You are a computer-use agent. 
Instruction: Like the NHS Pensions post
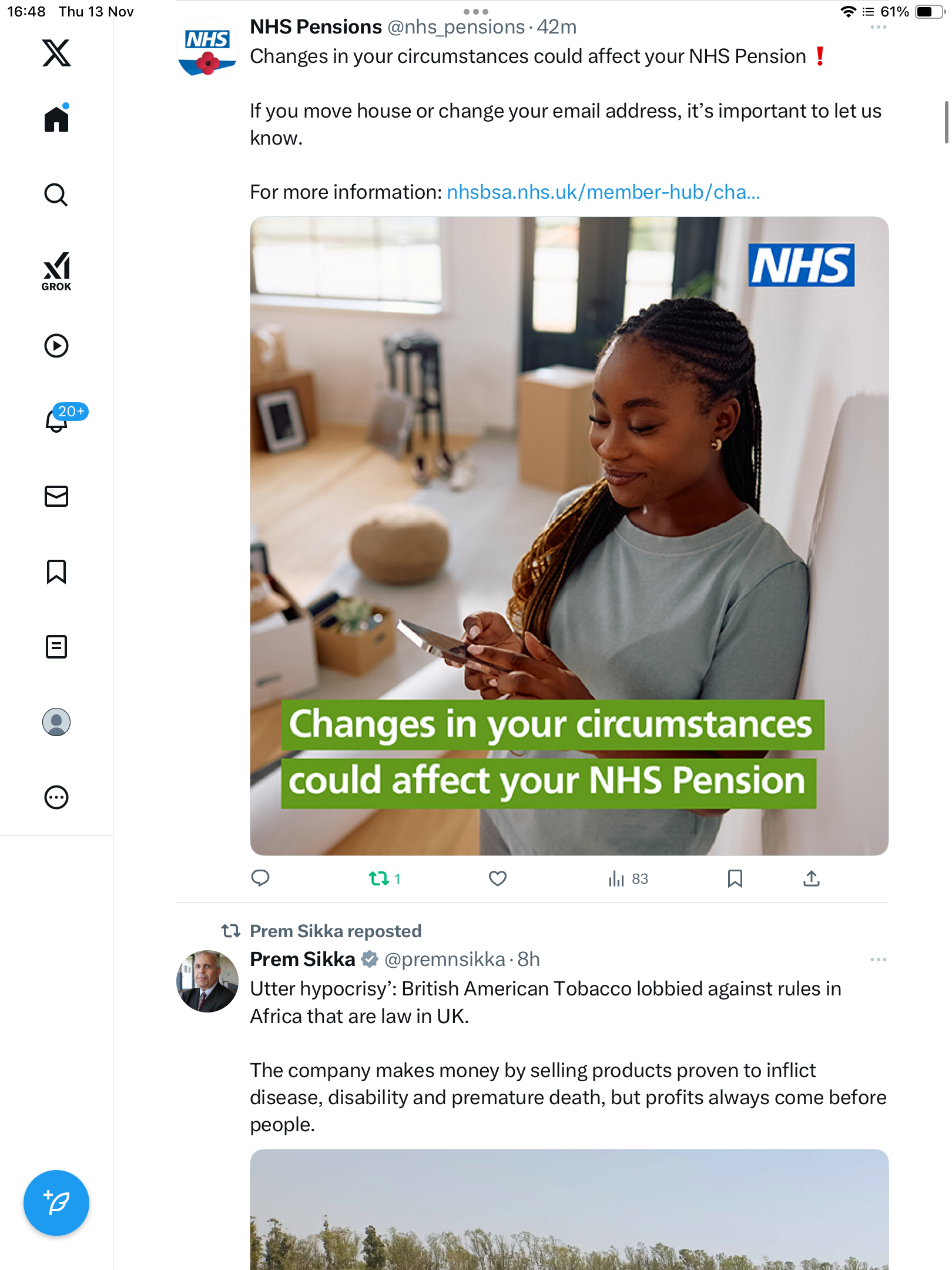pos(498,878)
